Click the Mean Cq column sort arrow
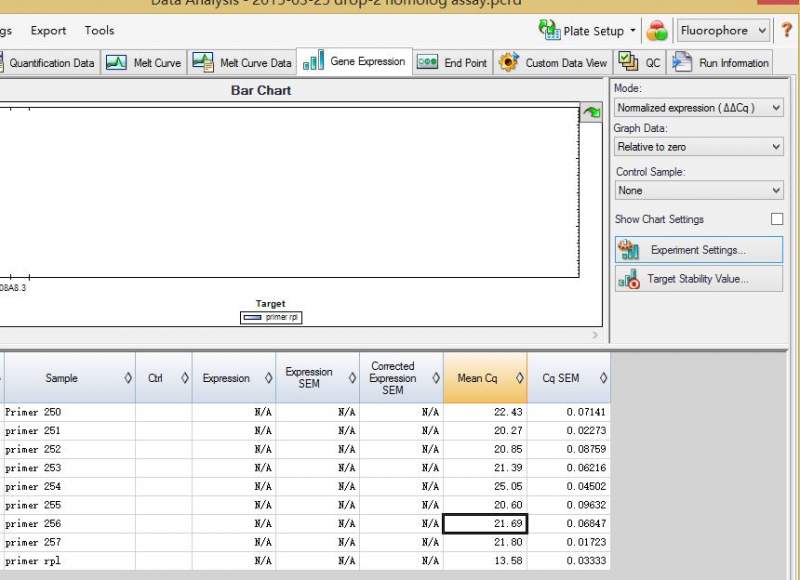Screen dimensions: 800x580 519,378
